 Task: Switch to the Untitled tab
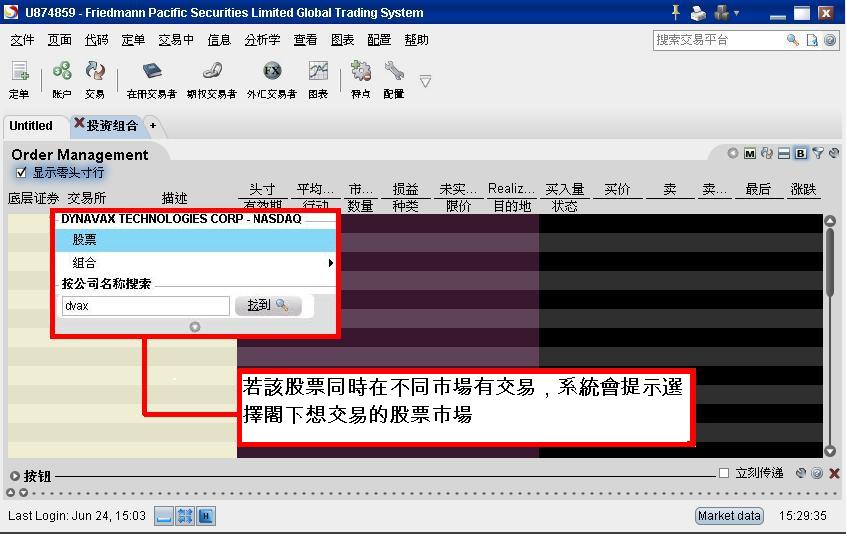click(x=31, y=126)
